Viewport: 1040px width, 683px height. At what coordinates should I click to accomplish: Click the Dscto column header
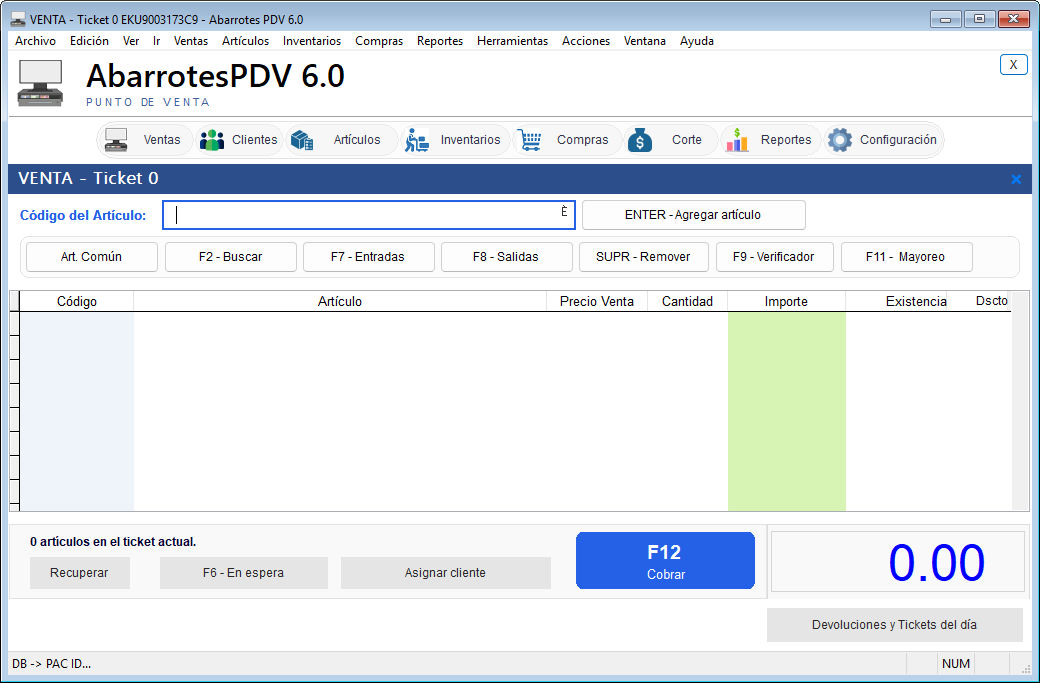tap(978, 302)
